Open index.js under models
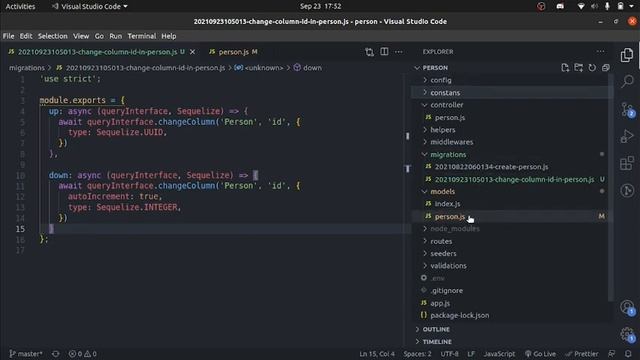The height and width of the screenshot is (360, 640). pyautogui.click(x=447, y=204)
